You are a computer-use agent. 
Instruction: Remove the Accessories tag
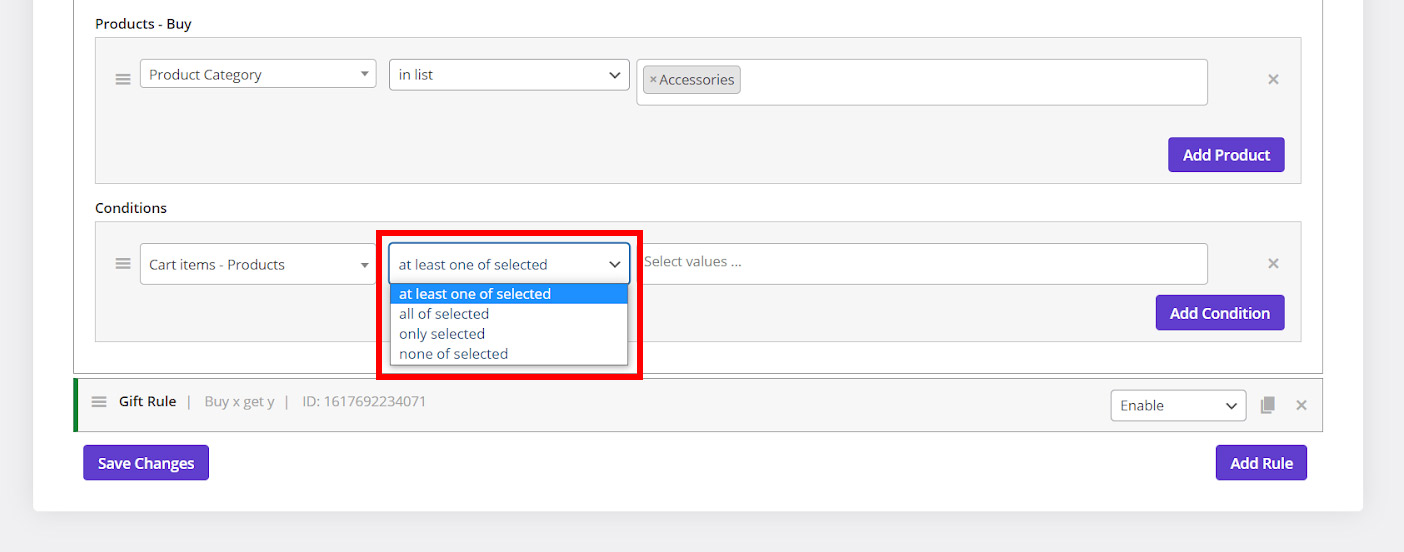653,80
